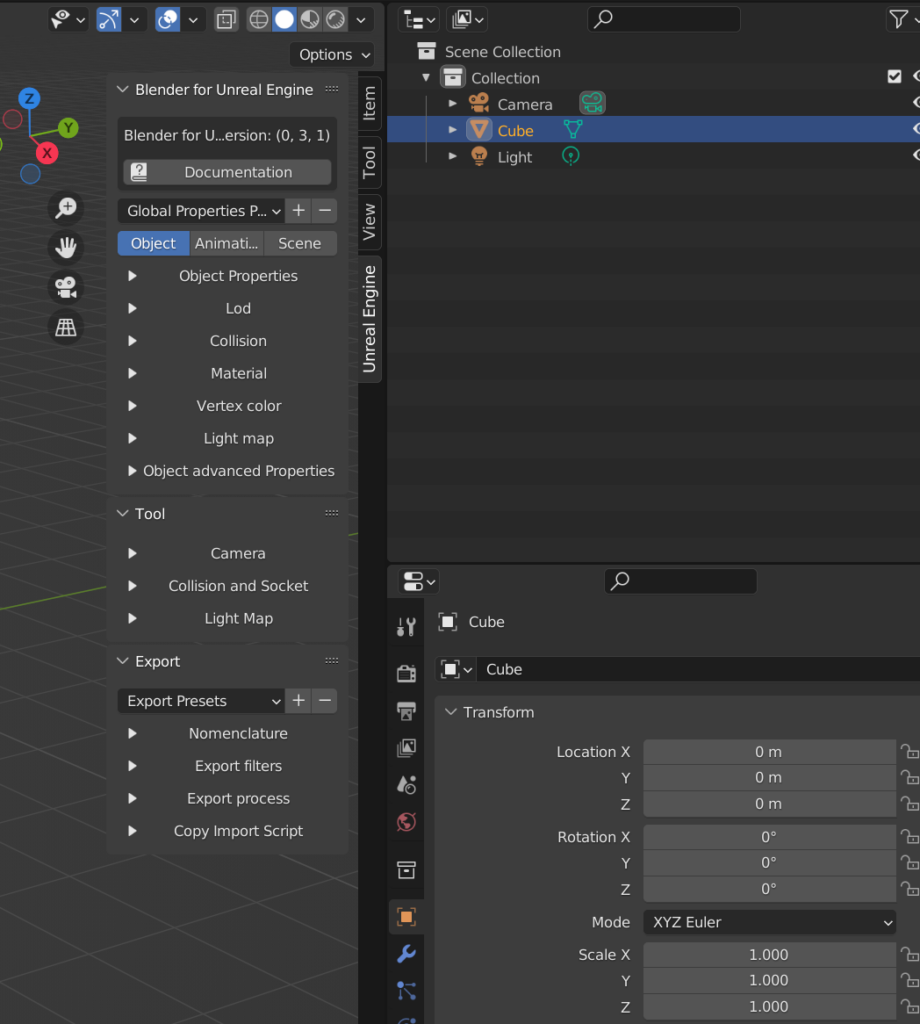Click the Light object icon in the outliner
Image resolution: width=920 pixels, height=1024 pixels.
click(479, 157)
